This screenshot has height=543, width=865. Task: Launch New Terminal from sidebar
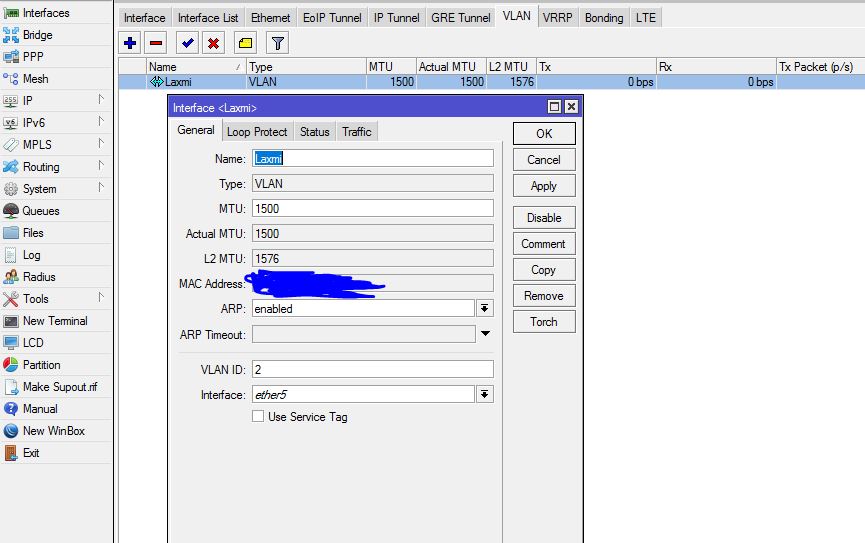(x=55, y=321)
